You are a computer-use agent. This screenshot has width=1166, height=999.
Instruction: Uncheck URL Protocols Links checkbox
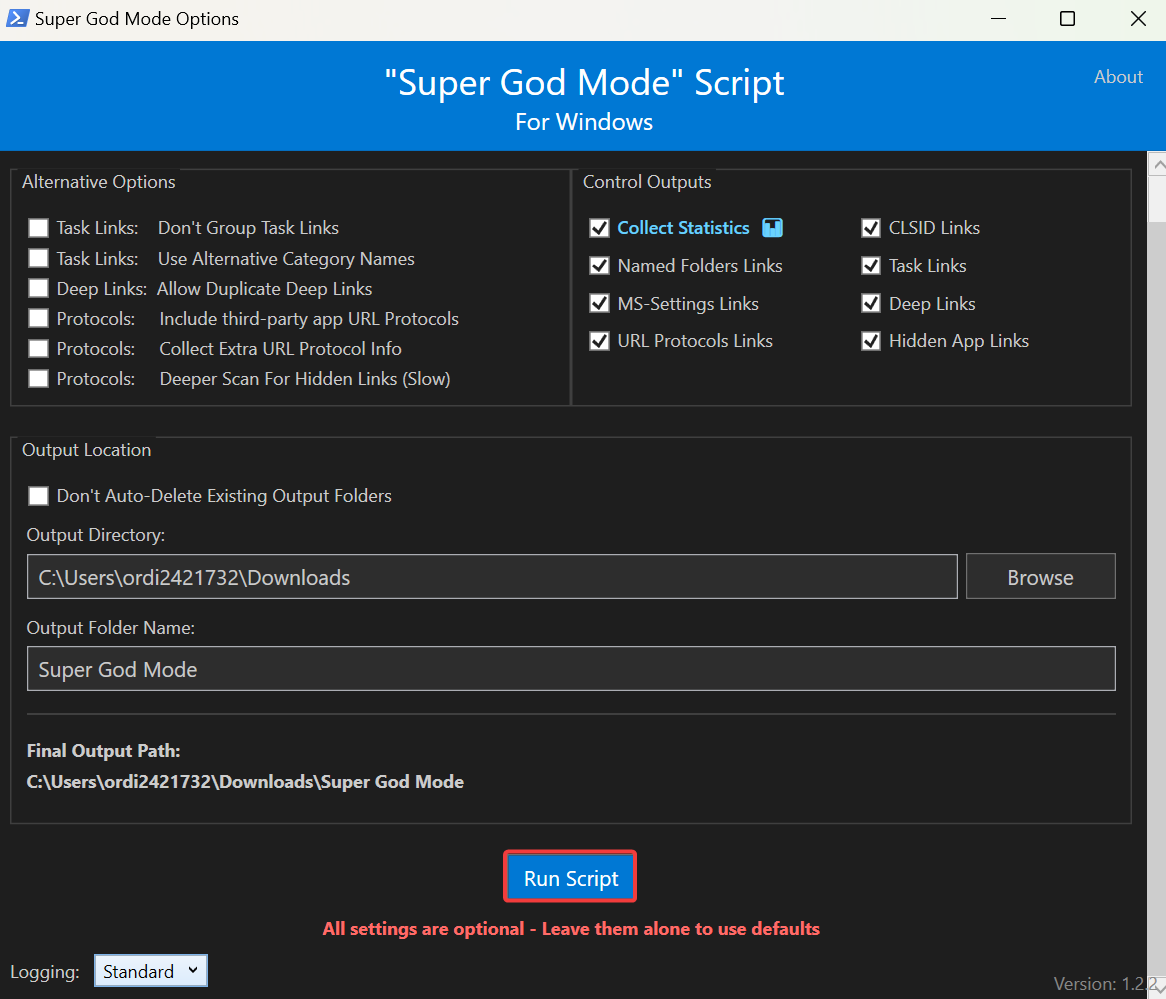[599, 341]
